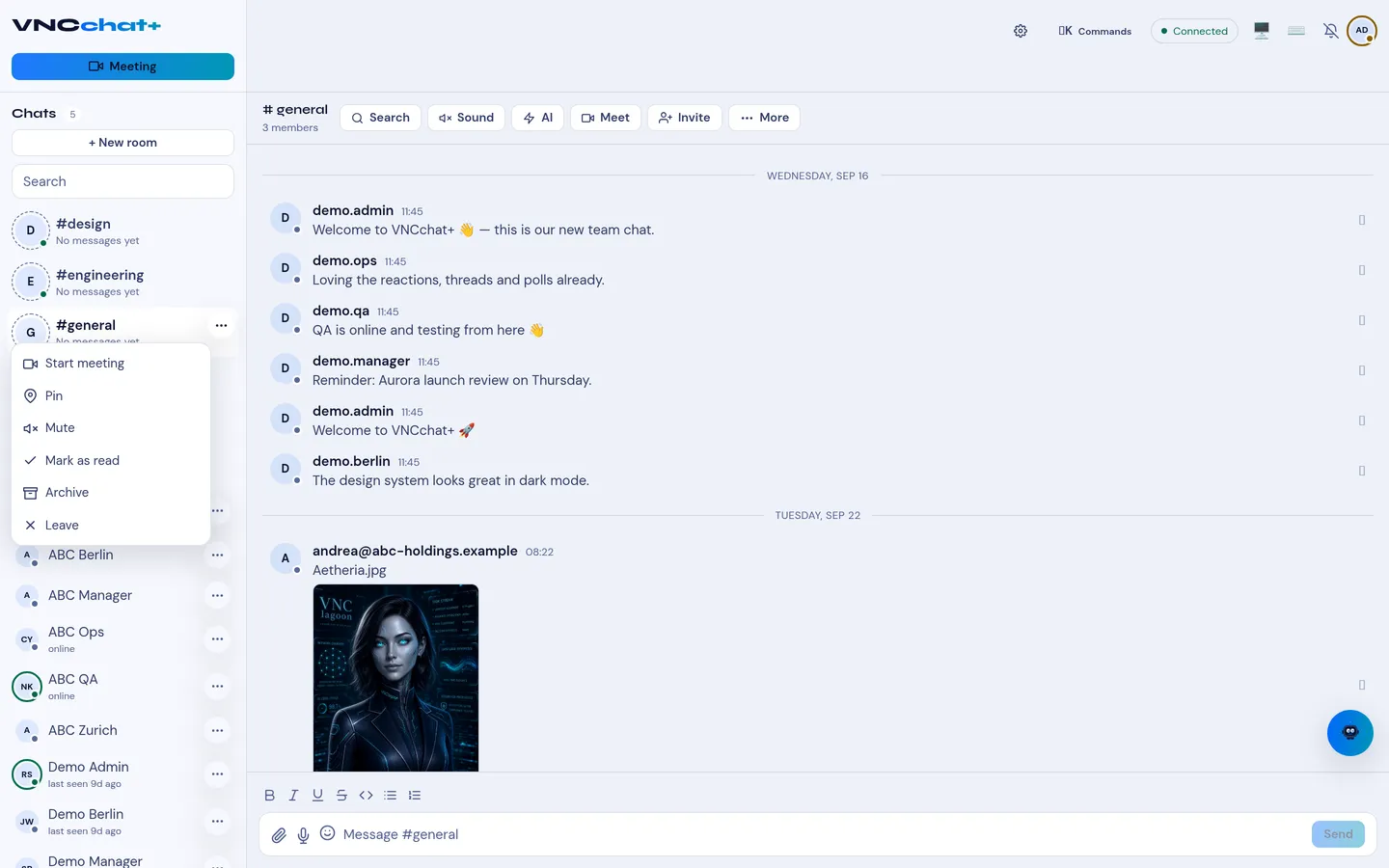Screen dimensions: 1389x868
Task: Click andrea@abc-holdings.example sender name
Action: coord(415,552)
